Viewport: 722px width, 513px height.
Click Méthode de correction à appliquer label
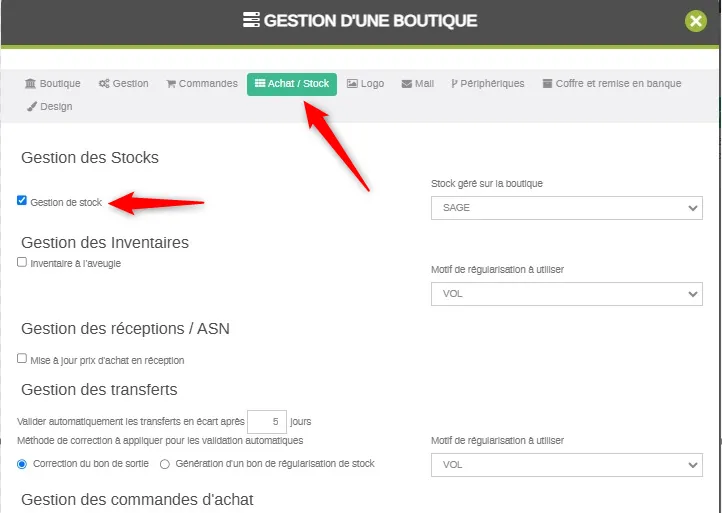pos(160,441)
